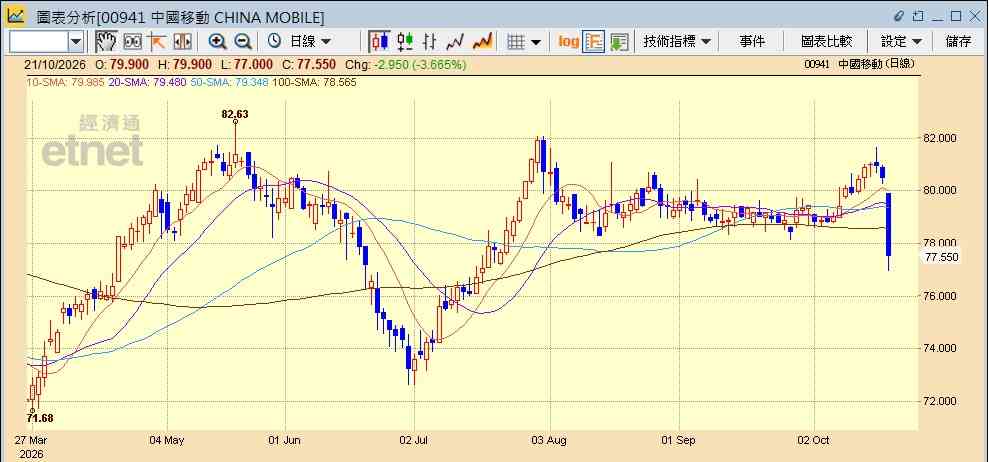Image resolution: width=989 pixels, height=462 pixels.
Task: Open the 設定 menu
Action: click(901, 42)
